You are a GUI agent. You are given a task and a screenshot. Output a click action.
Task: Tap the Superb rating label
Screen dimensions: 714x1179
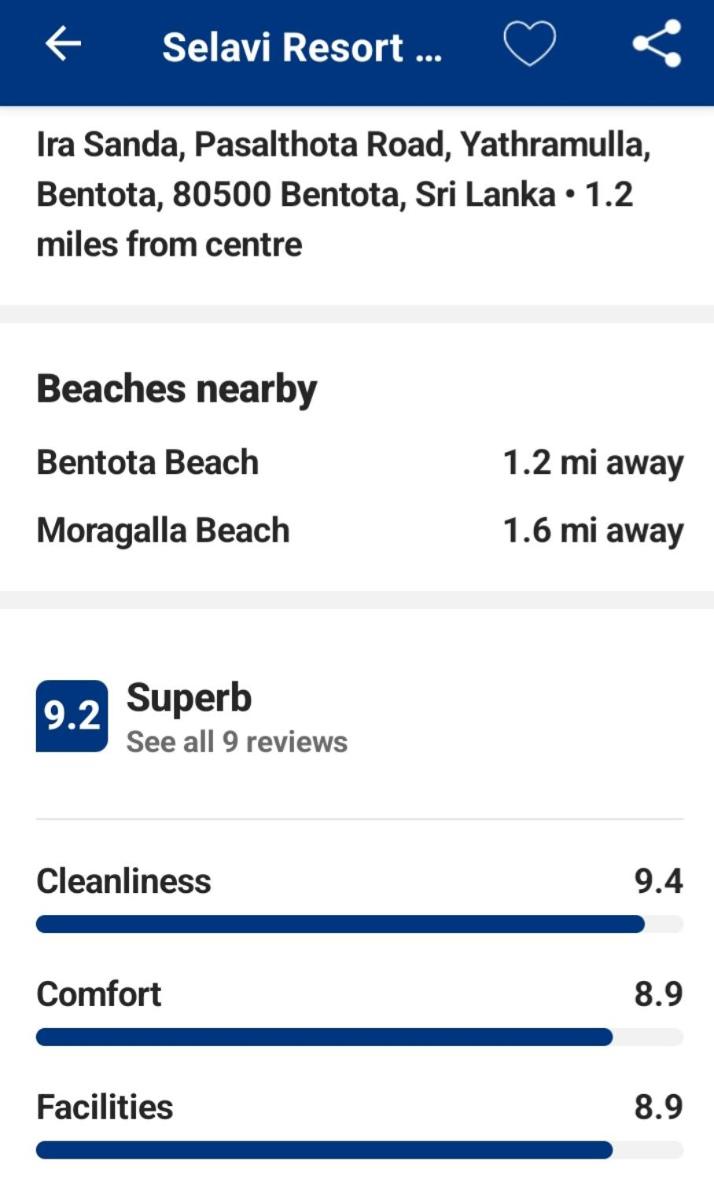[x=189, y=698]
